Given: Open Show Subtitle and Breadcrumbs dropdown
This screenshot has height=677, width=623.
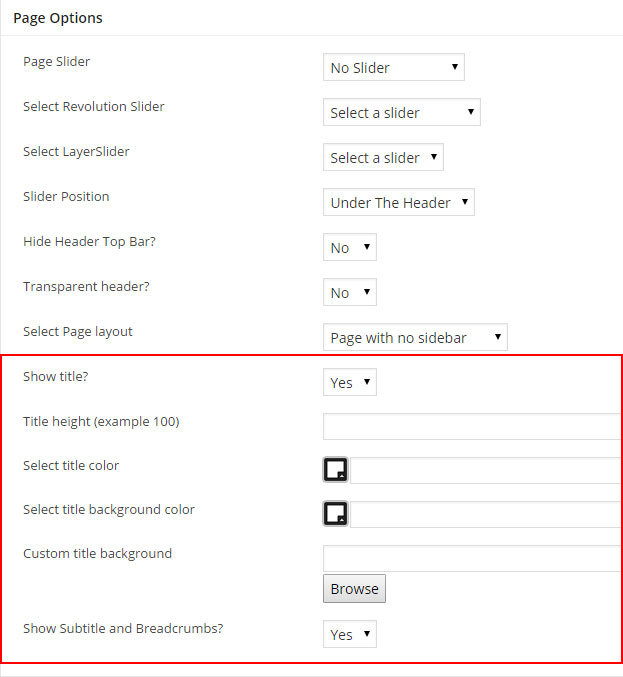Looking at the screenshot, I should point(349,635).
